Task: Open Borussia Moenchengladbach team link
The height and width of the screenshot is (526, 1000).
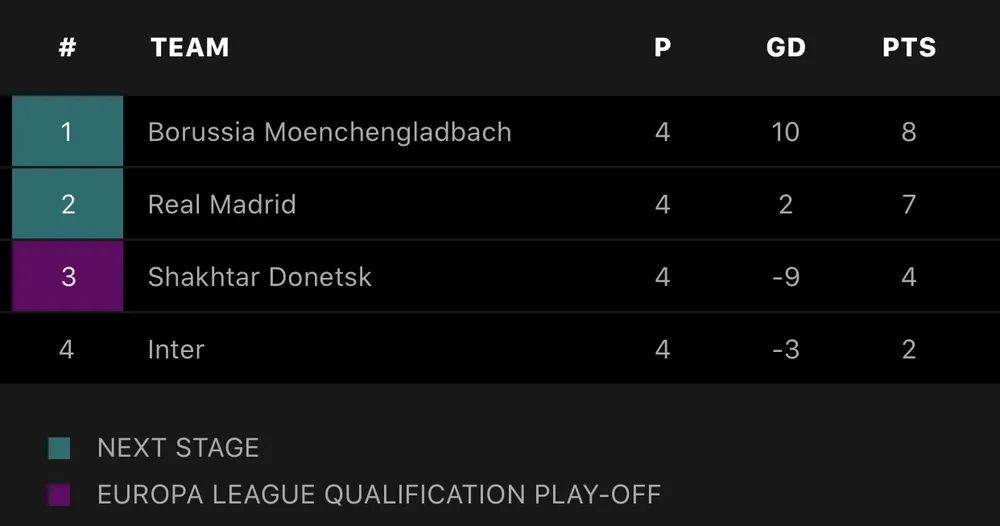Action: (x=329, y=132)
